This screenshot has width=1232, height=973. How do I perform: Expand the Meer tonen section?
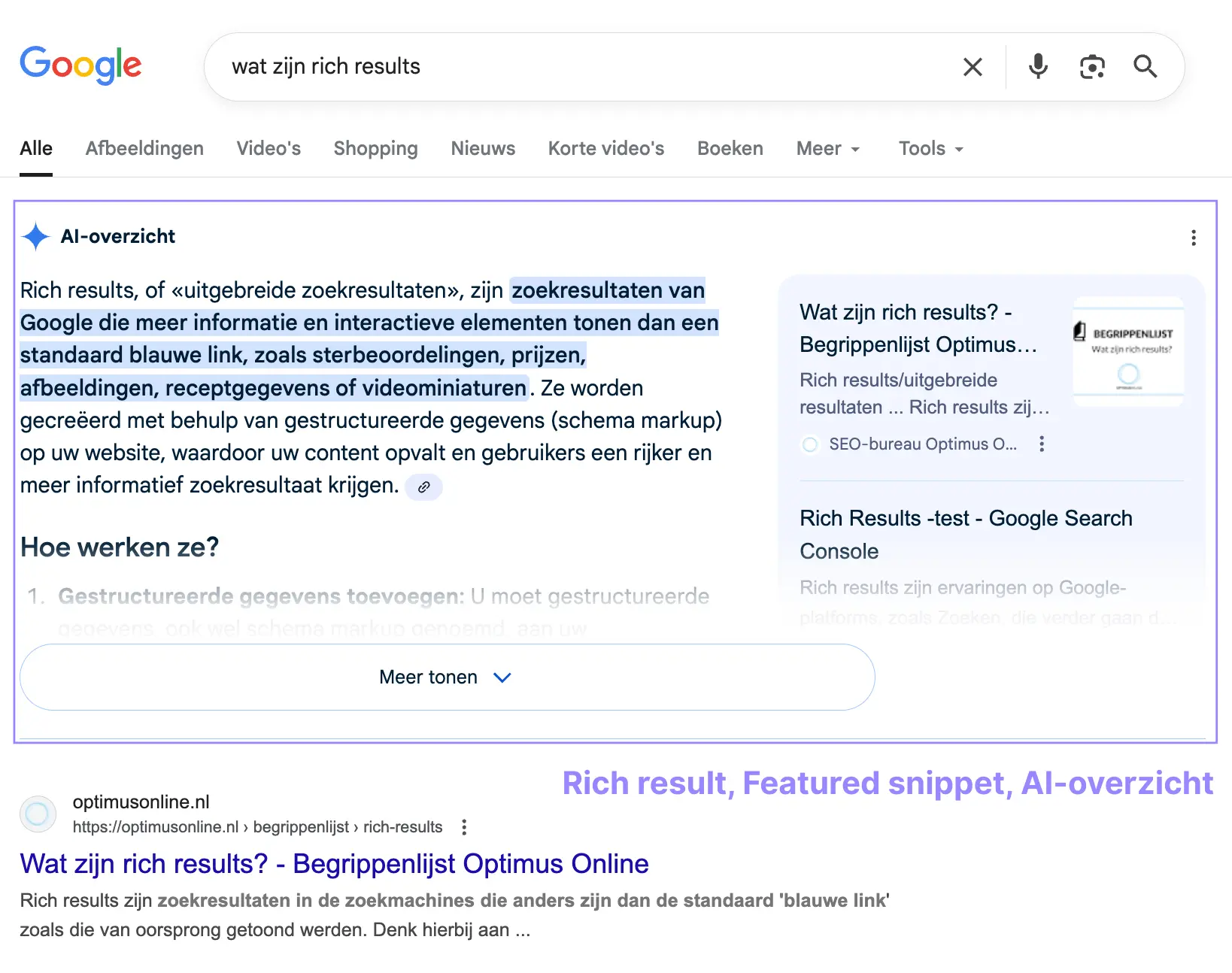pyautogui.click(x=447, y=677)
